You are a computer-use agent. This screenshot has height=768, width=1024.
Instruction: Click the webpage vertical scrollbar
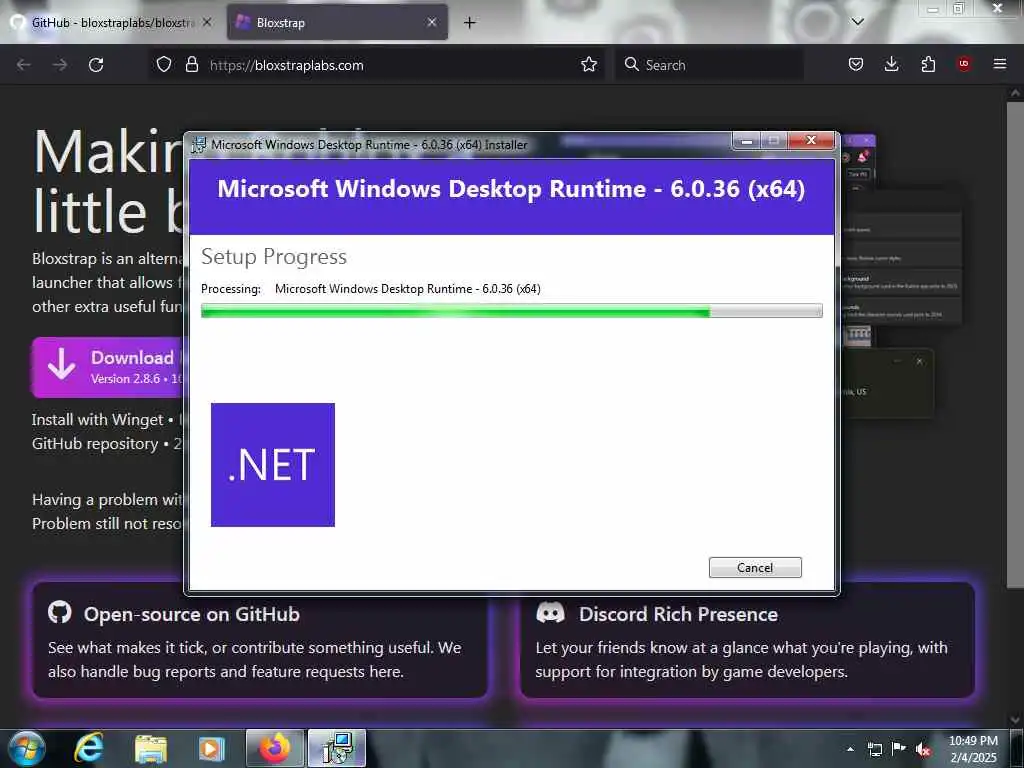click(1015, 345)
